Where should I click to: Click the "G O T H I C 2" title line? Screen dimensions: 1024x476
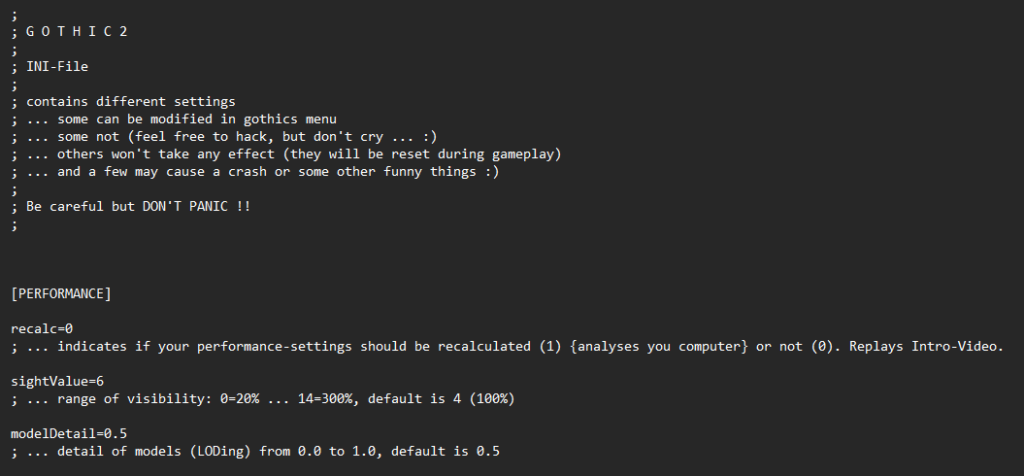tap(76, 33)
